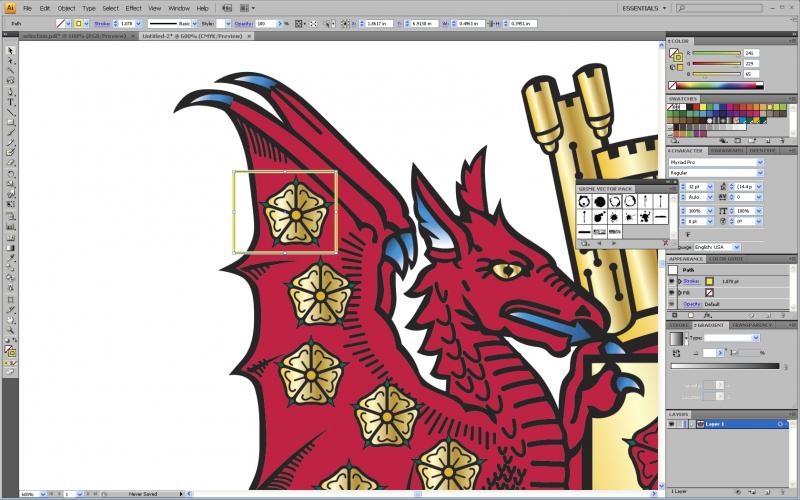Close the Grime Vector Pack panel

(675, 182)
